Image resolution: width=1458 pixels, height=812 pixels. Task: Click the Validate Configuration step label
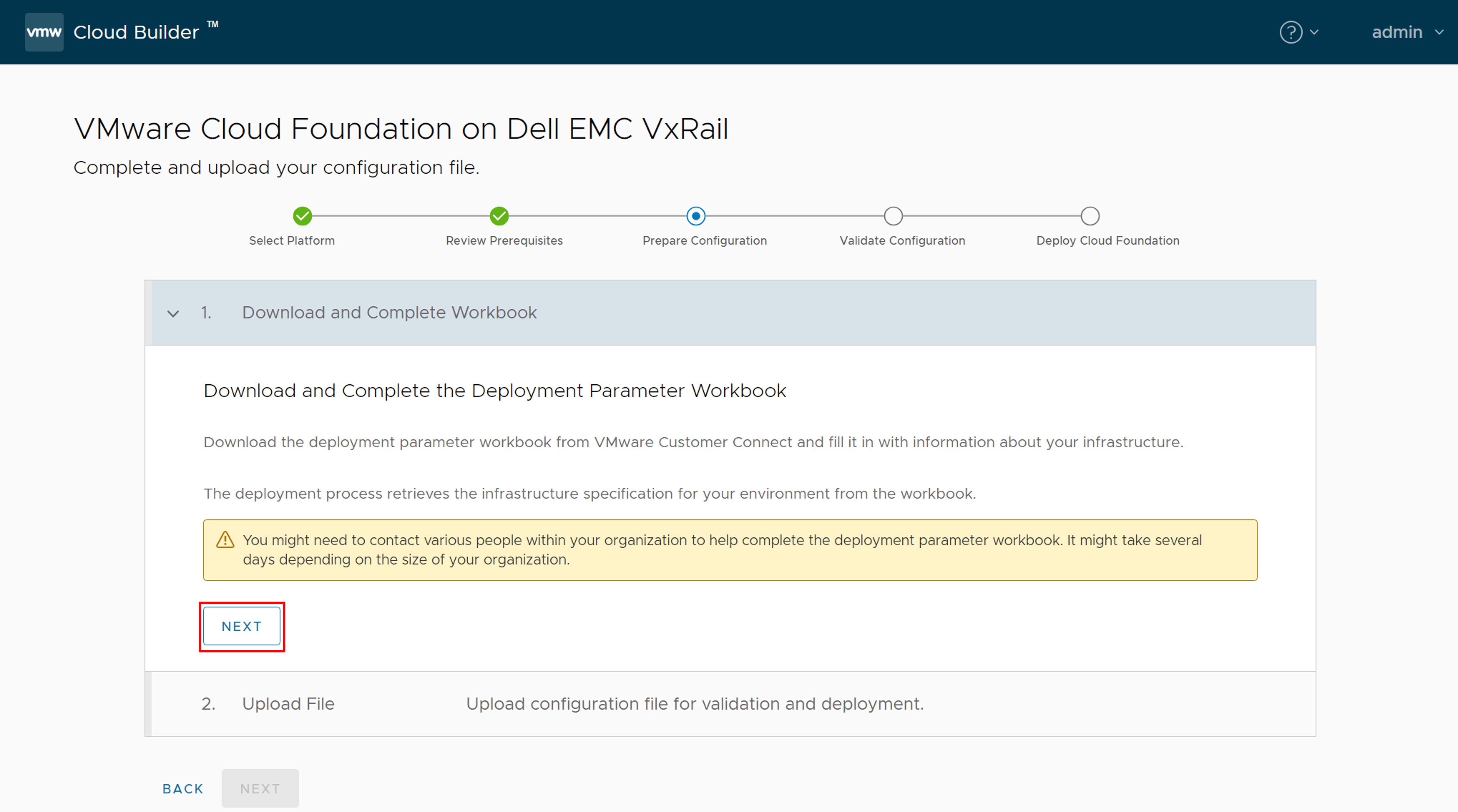(x=902, y=241)
